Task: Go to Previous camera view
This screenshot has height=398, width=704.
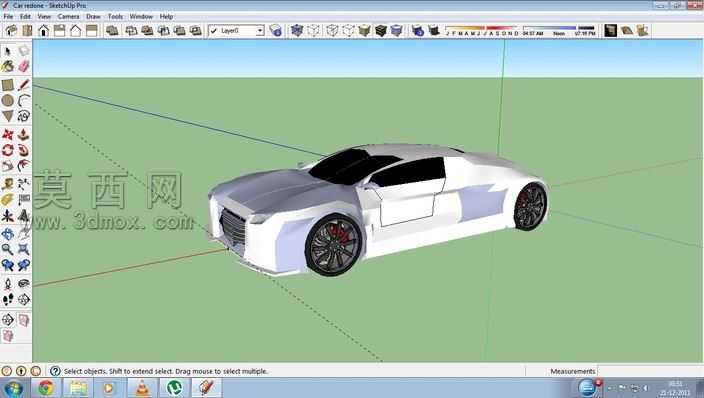Action: pyautogui.click(x=8, y=265)
